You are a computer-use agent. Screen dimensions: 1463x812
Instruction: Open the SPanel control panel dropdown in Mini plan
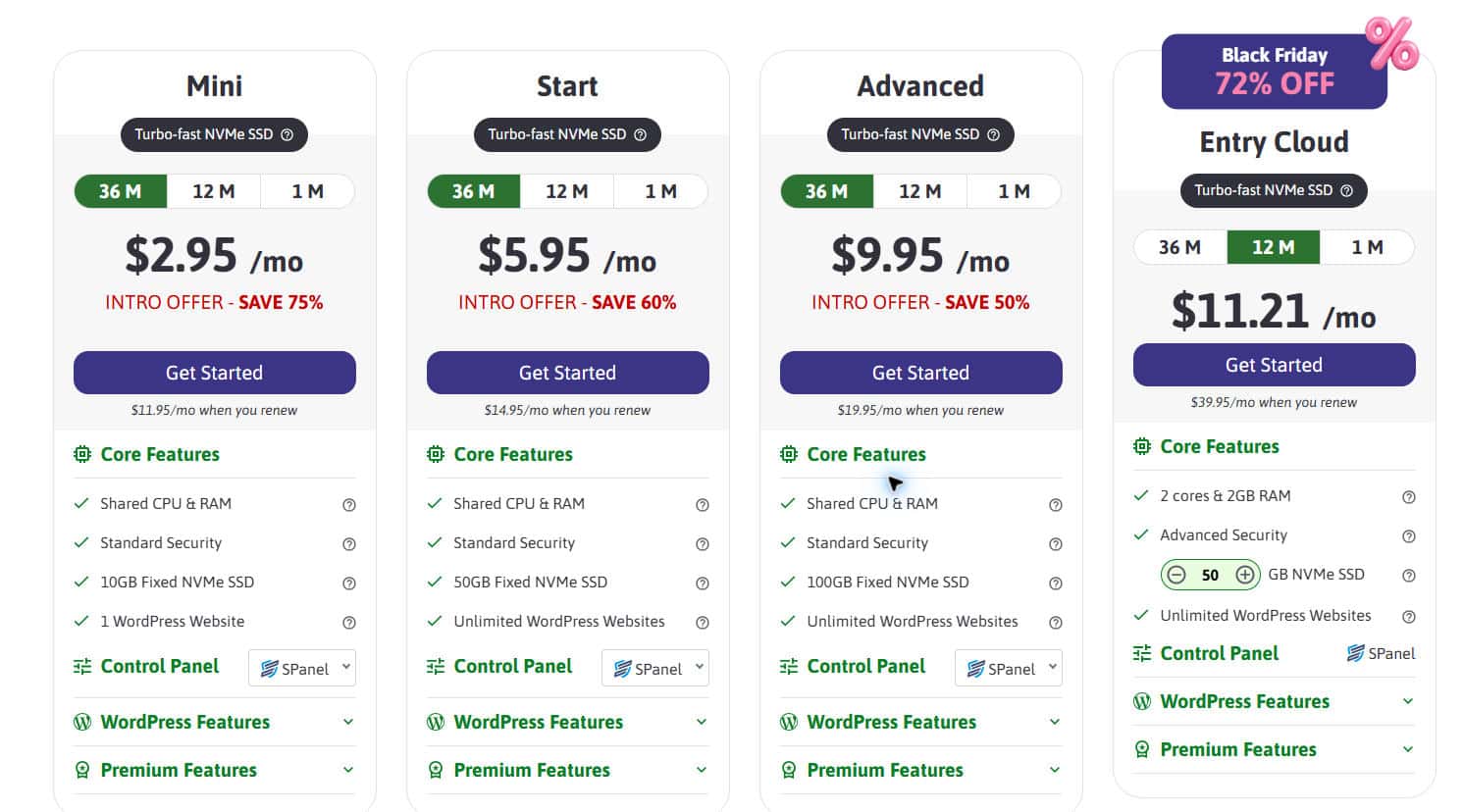tap(302, 668)
